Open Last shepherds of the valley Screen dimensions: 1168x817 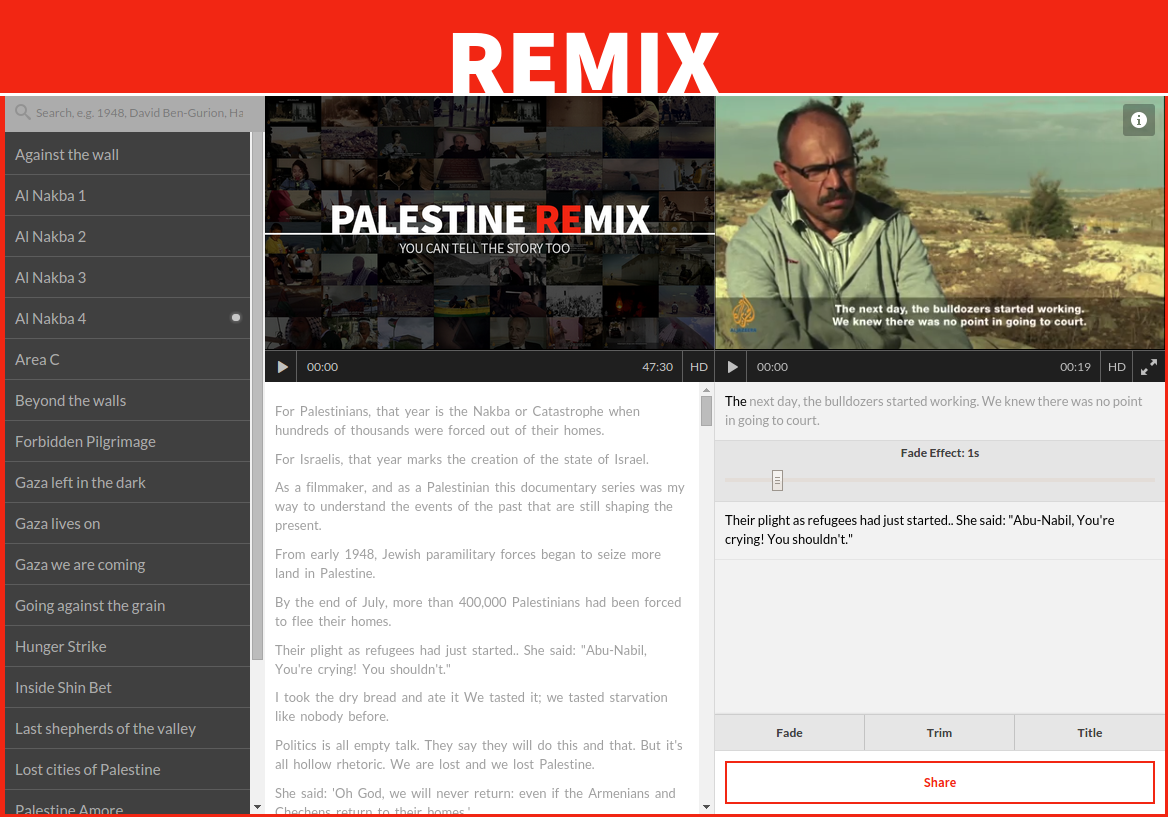[x=105, y=729]
